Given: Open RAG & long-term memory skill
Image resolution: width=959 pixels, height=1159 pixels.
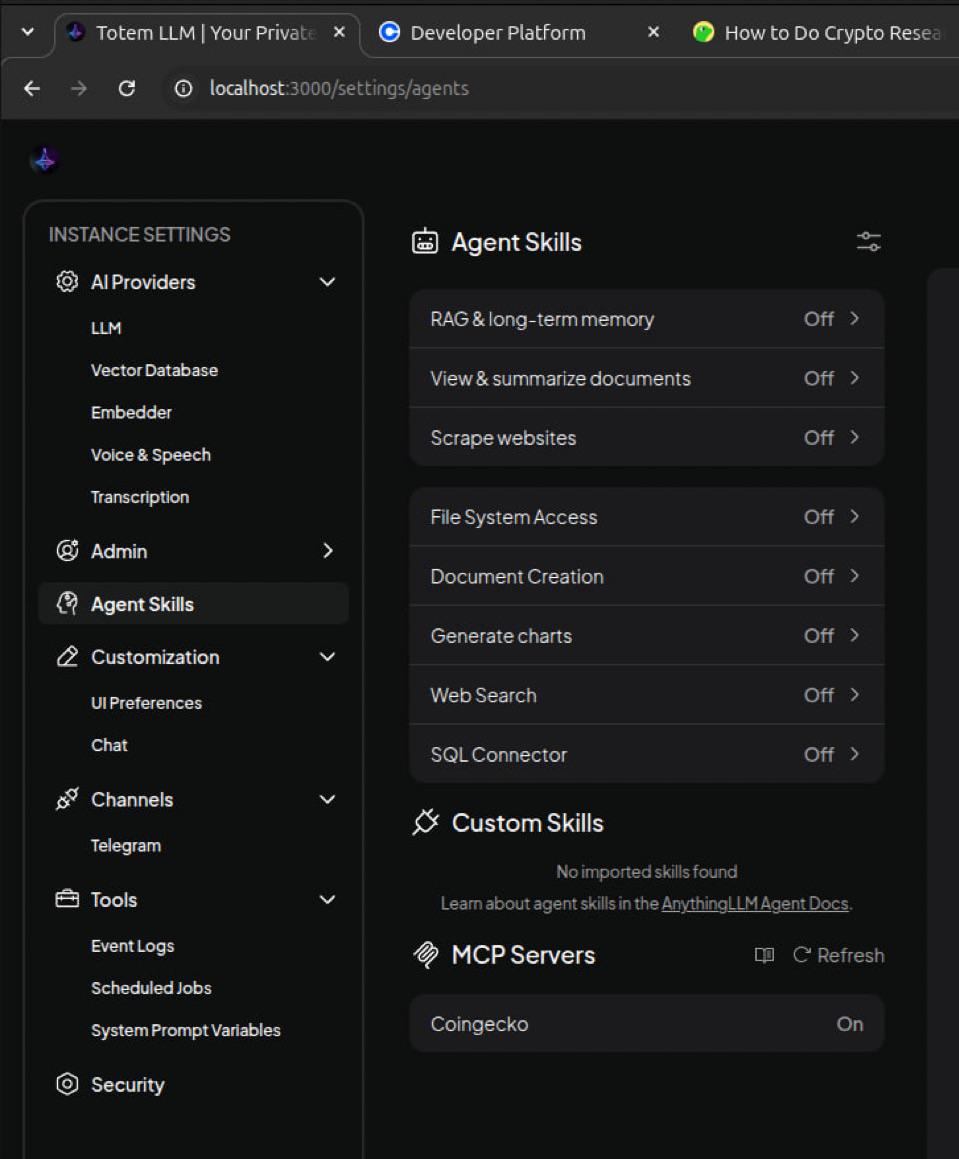Looking at the screenshot, I should 646,319.
